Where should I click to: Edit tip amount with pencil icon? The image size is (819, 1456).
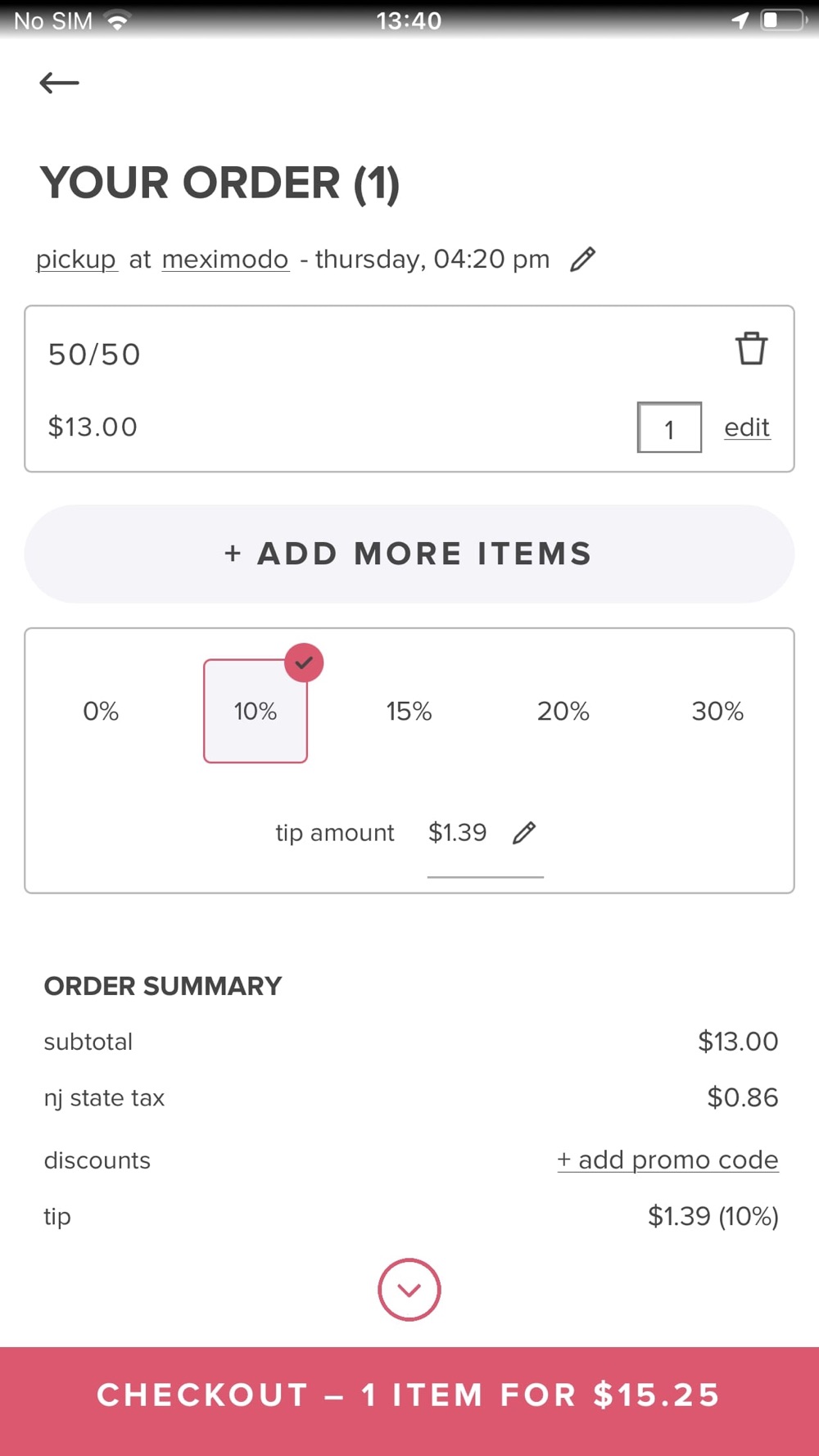[x=524, y=833]
